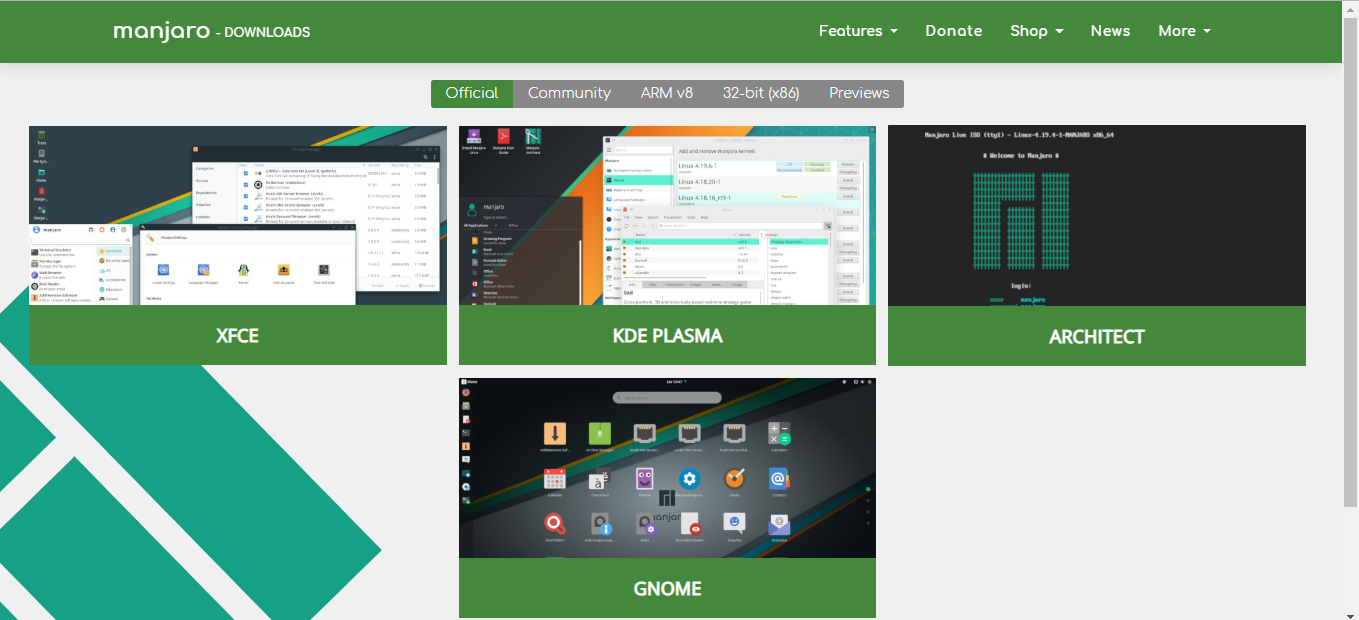Go to the News page
This screenshot has height=620, width=1359.
pos(1110,31)
